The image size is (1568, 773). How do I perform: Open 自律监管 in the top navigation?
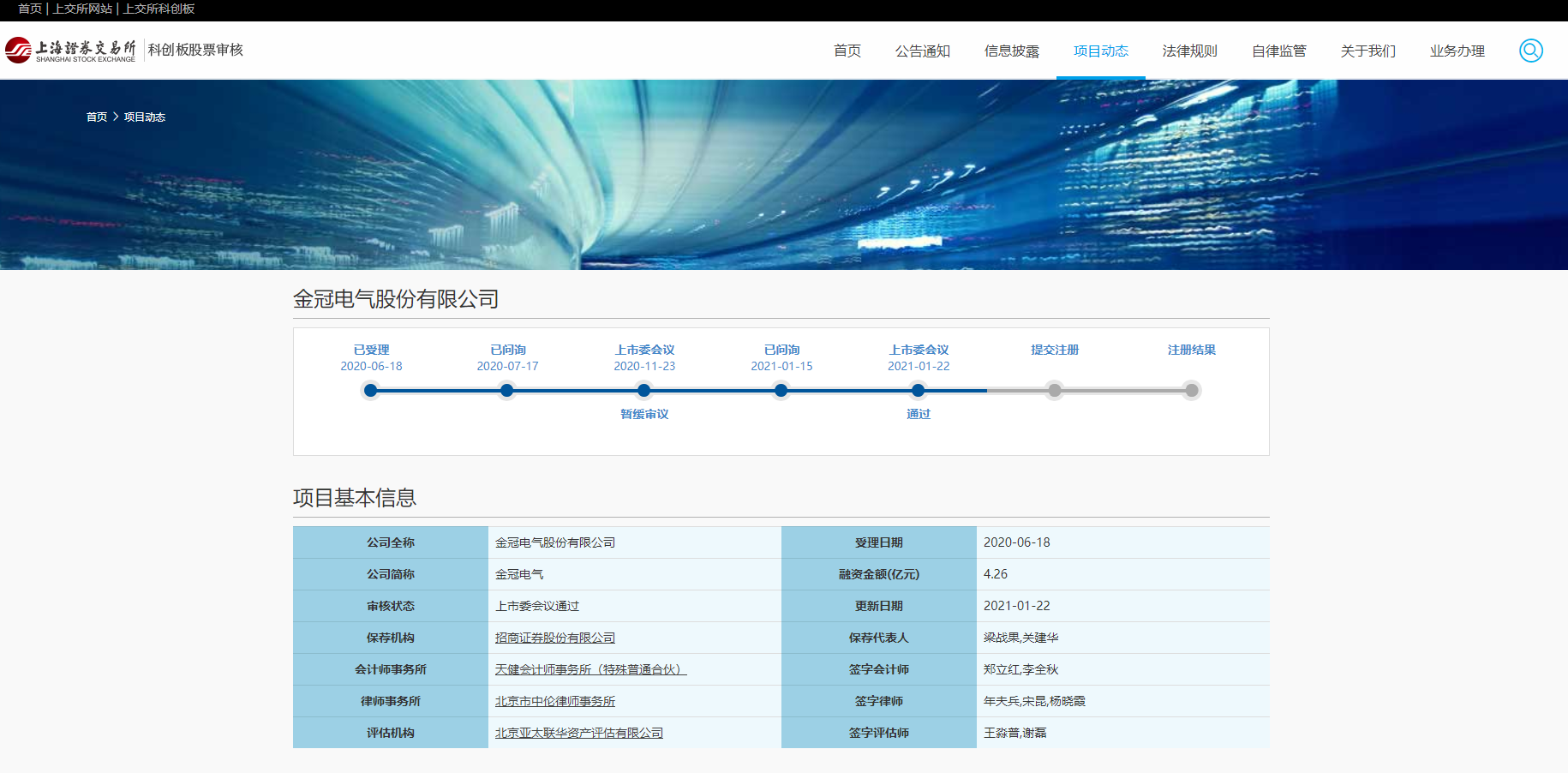pos(1278,51)
